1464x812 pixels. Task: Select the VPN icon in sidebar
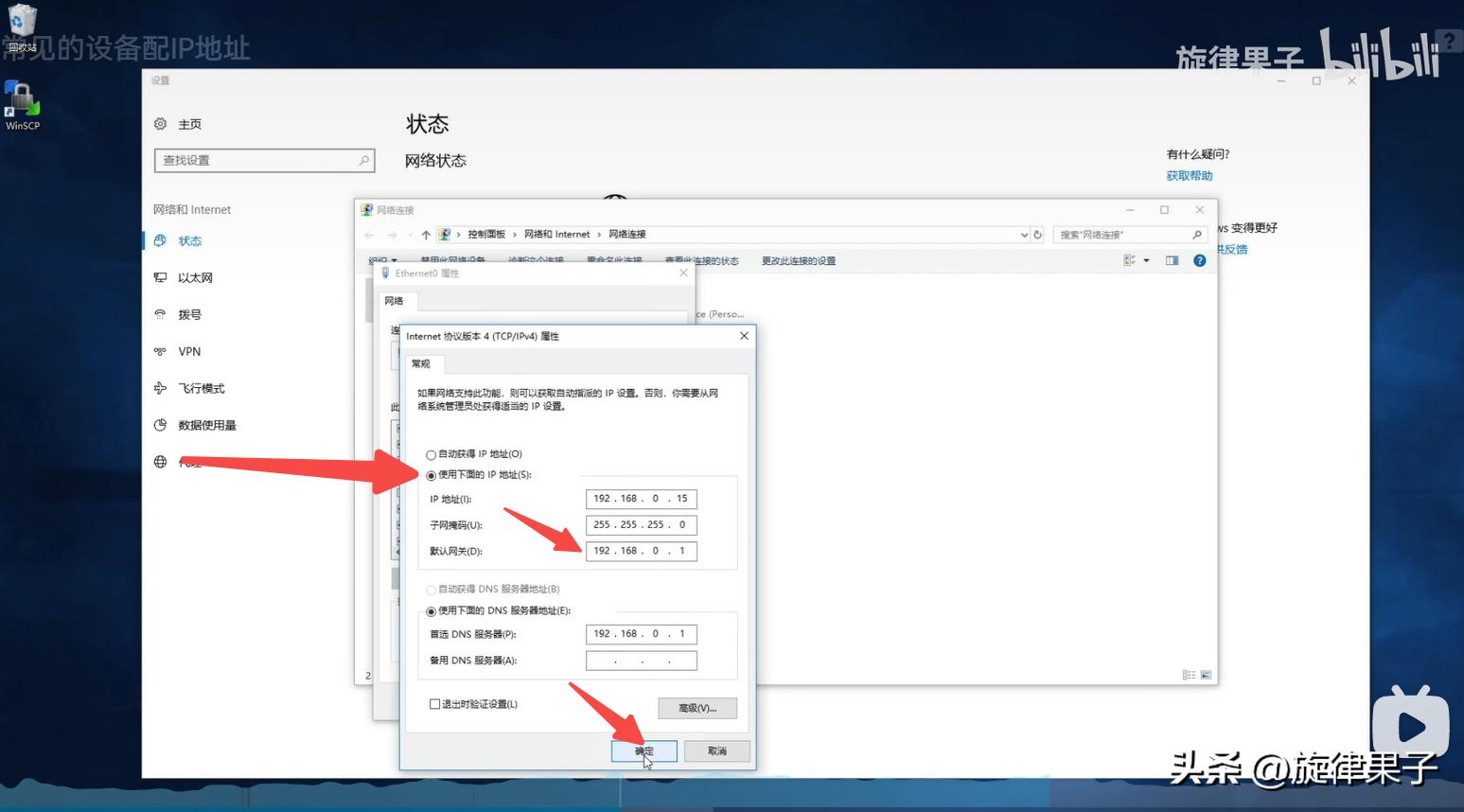click(x=160, y=351)
